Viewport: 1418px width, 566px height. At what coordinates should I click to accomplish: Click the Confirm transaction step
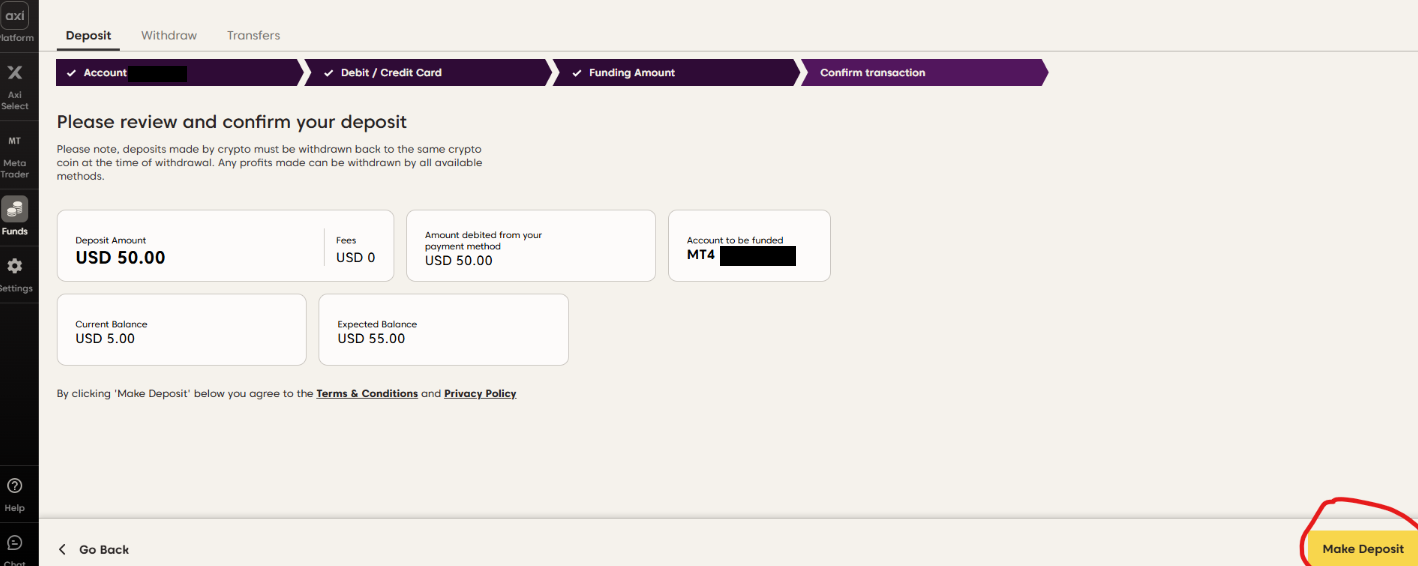coord(923,73)
